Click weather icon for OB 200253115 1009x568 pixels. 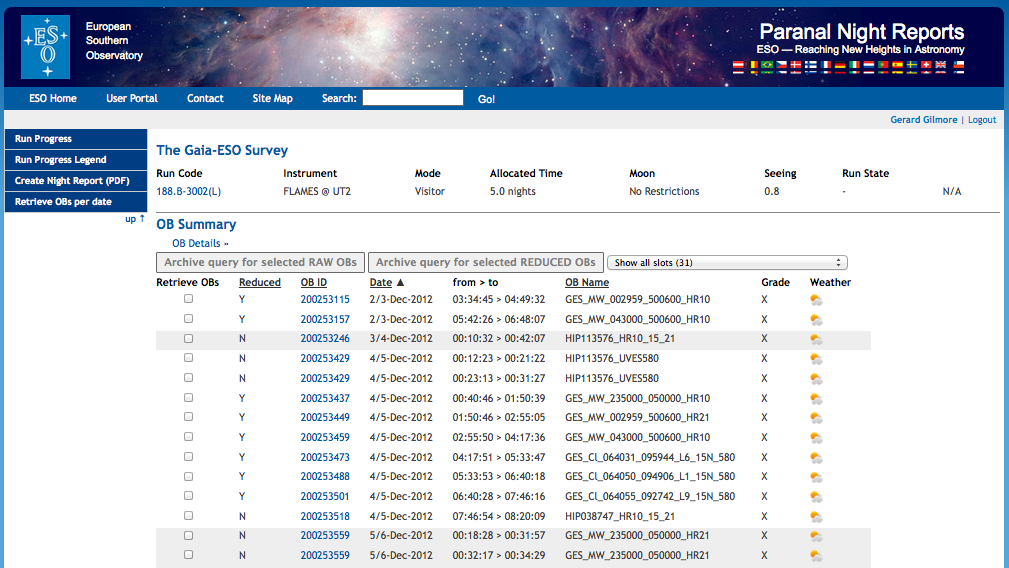click(x=817, y=300)
